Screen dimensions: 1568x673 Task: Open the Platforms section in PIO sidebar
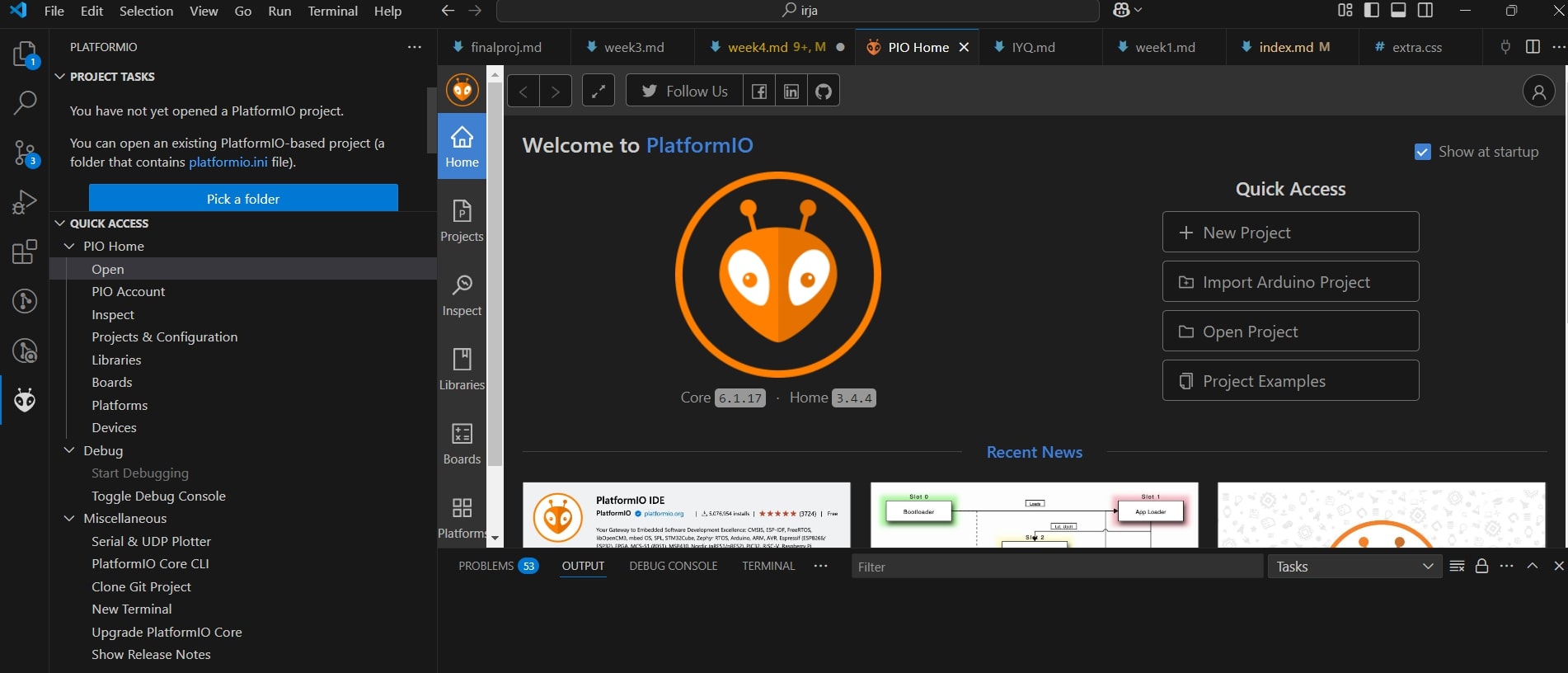pyautogui.click(x=462, y=517)
